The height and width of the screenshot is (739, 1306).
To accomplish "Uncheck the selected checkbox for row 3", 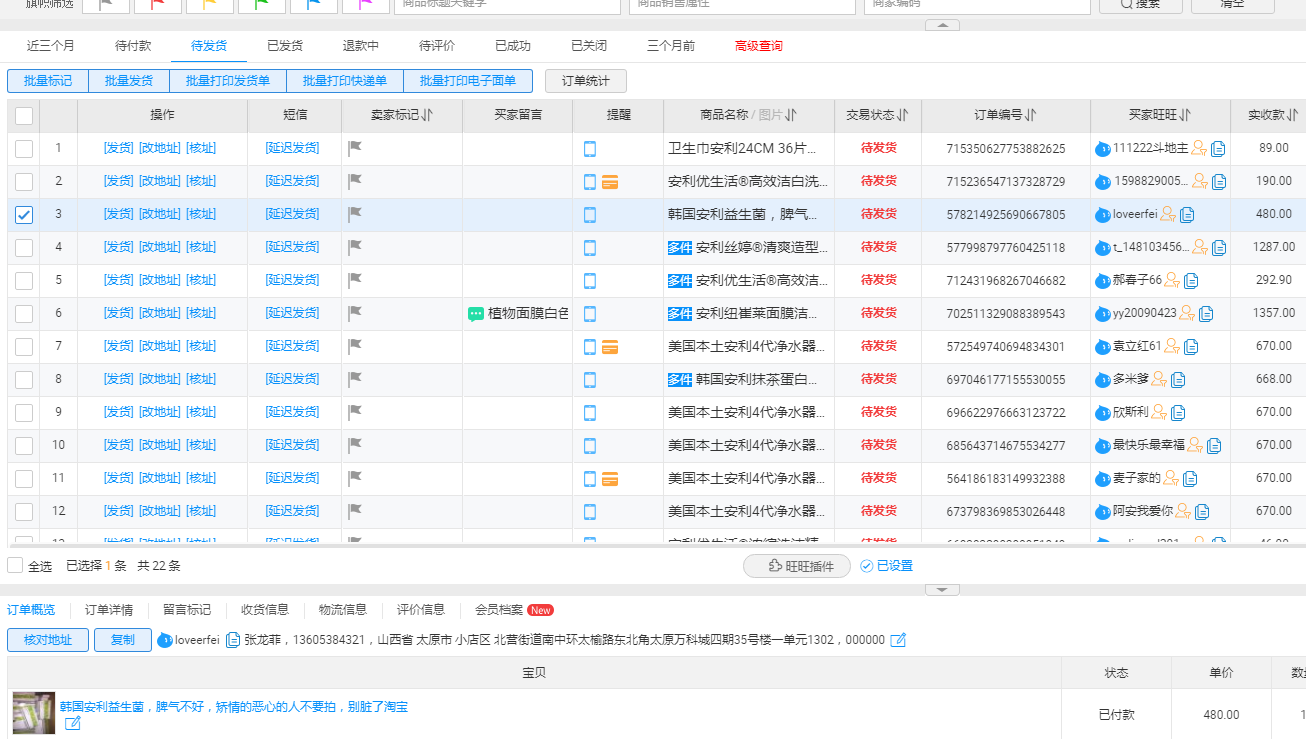I will coord(24,215).
